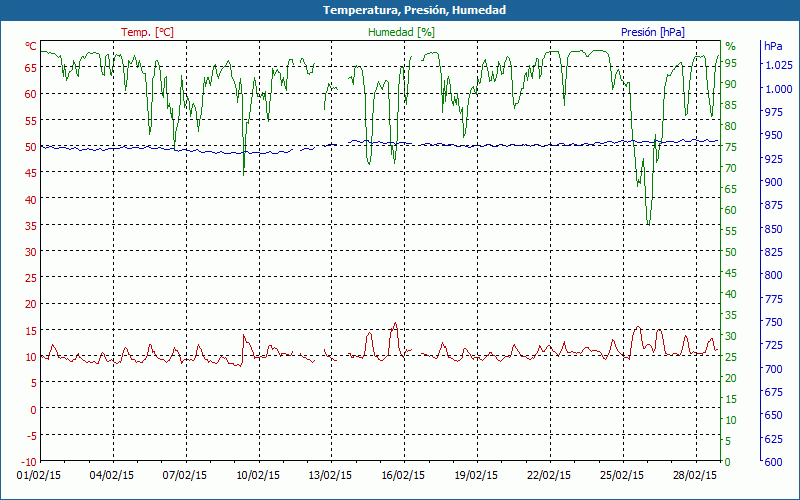Click the pressure axis value 600
This screenshot has height=500, width=800.
point(773,462)
